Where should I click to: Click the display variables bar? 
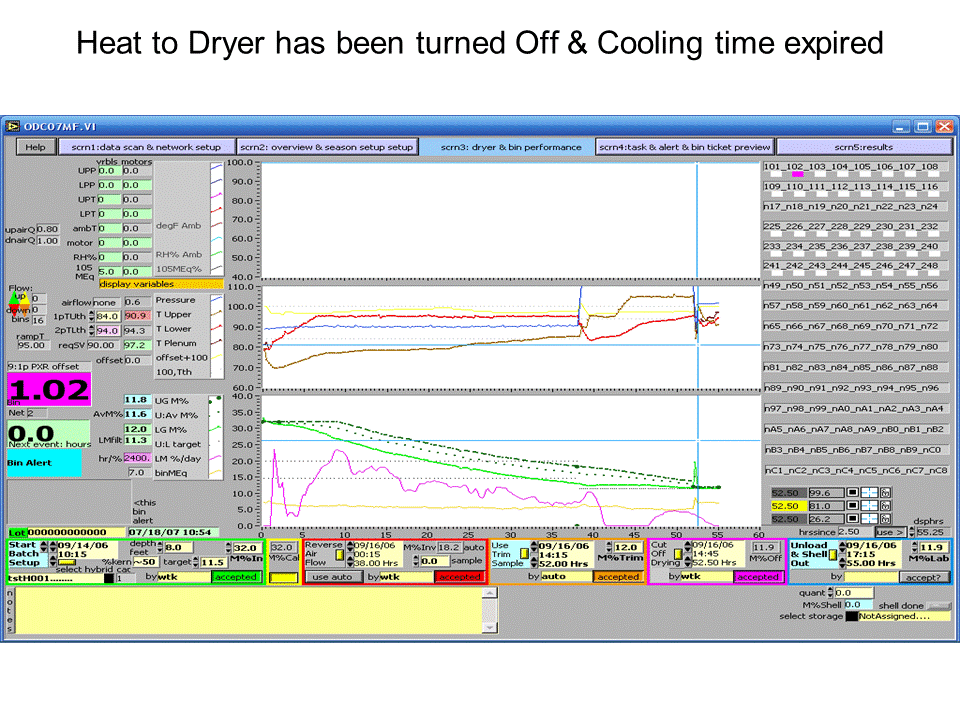tap(161, 284)
